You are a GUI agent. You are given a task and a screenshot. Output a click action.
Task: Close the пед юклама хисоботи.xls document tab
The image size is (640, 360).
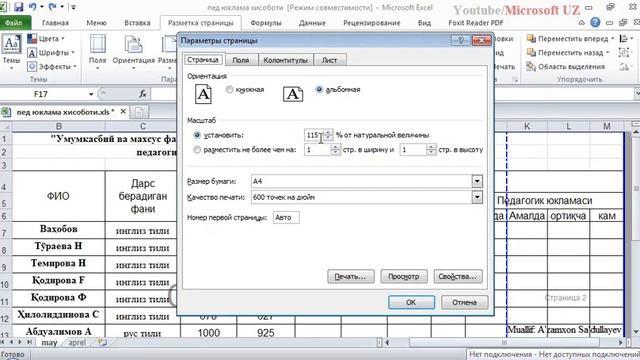click(x=123, y=111)
